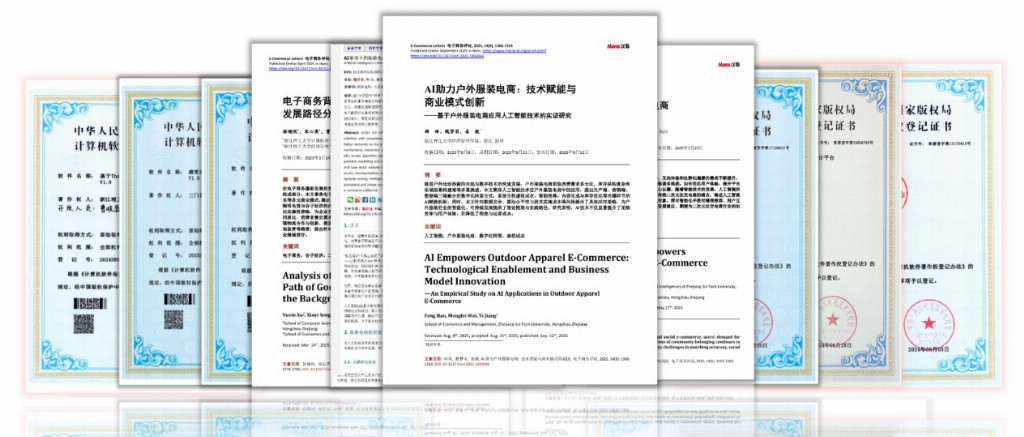Open the DOI link atop the left paper

point(297,70)
